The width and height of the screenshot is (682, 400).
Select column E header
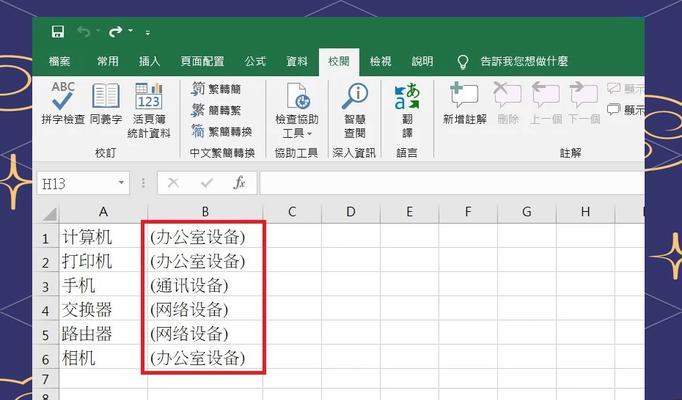coord(409,212)
